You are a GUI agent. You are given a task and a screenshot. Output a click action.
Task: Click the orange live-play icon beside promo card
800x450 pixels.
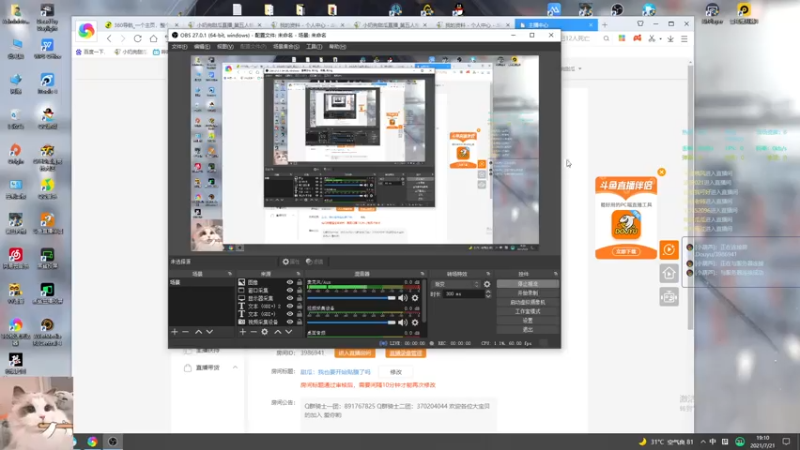click(669, 250)
